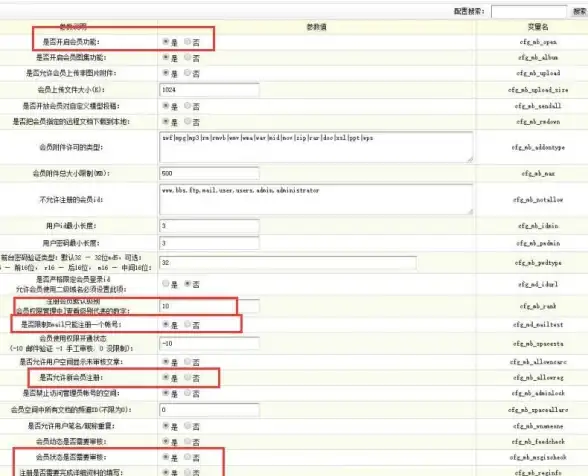The width and height of the screenshot is (588, 476).
Task: Click the 配置搜索 search input field
Action: coord(528,12)
